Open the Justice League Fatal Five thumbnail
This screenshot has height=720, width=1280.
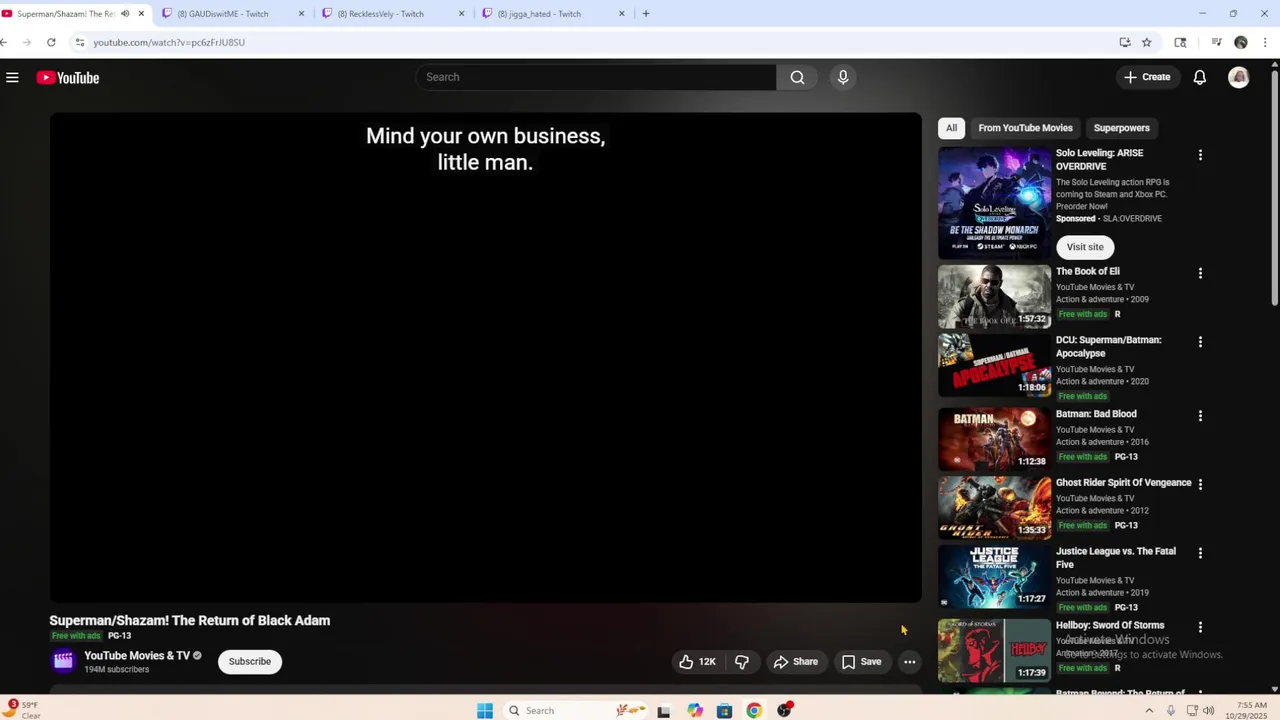click(x=994, y=577)
